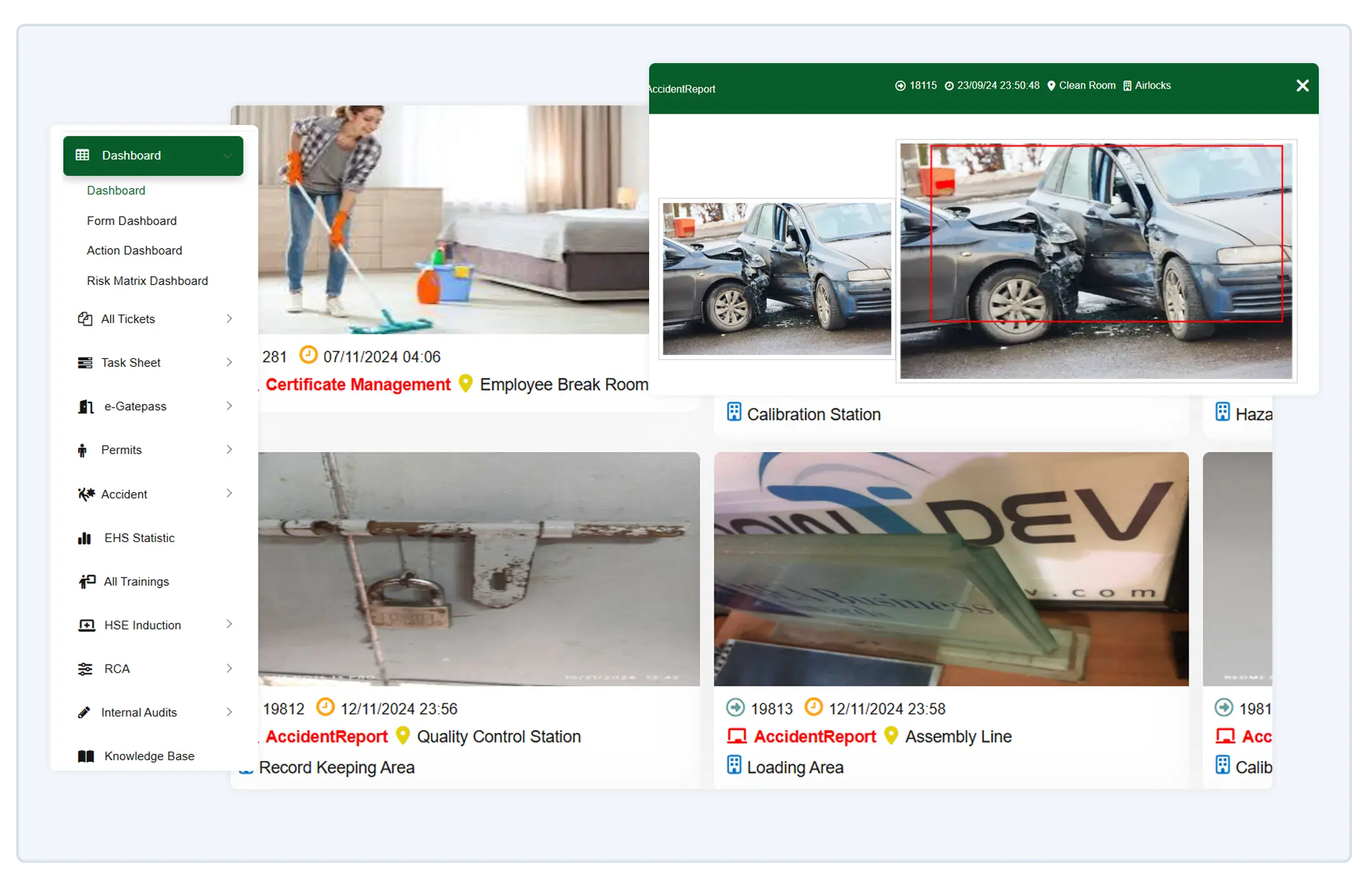1372x894 pixels.
Task: Open Form Dashboard menu item
Action: click(x=132, y=221)
